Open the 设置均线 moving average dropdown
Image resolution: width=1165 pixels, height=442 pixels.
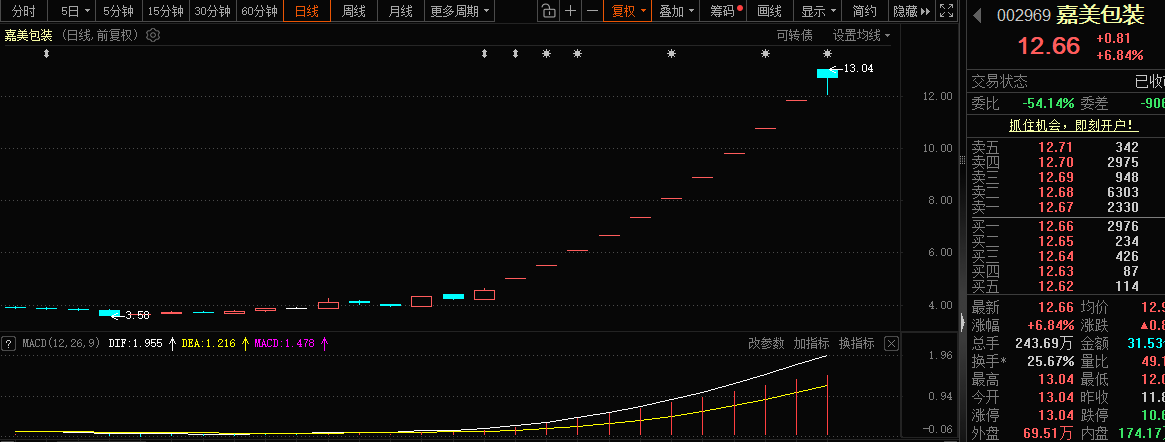[862, 35]
